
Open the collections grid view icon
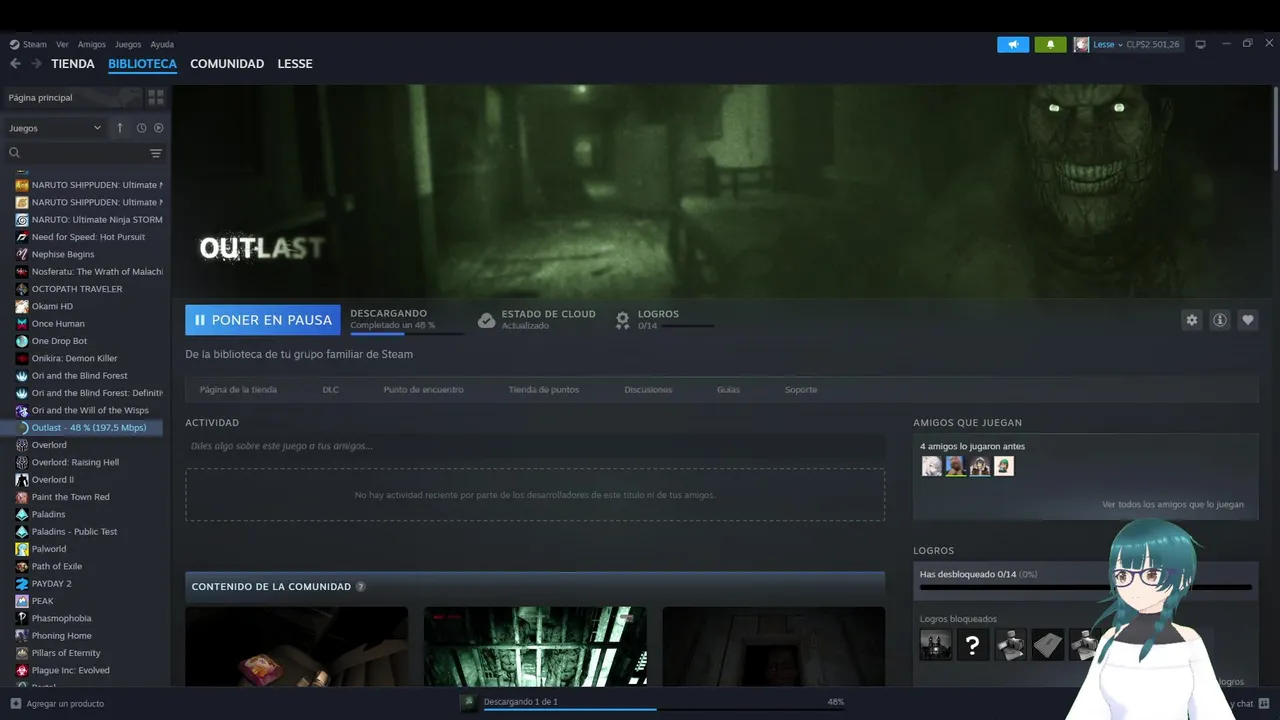(x=156, y=97)
